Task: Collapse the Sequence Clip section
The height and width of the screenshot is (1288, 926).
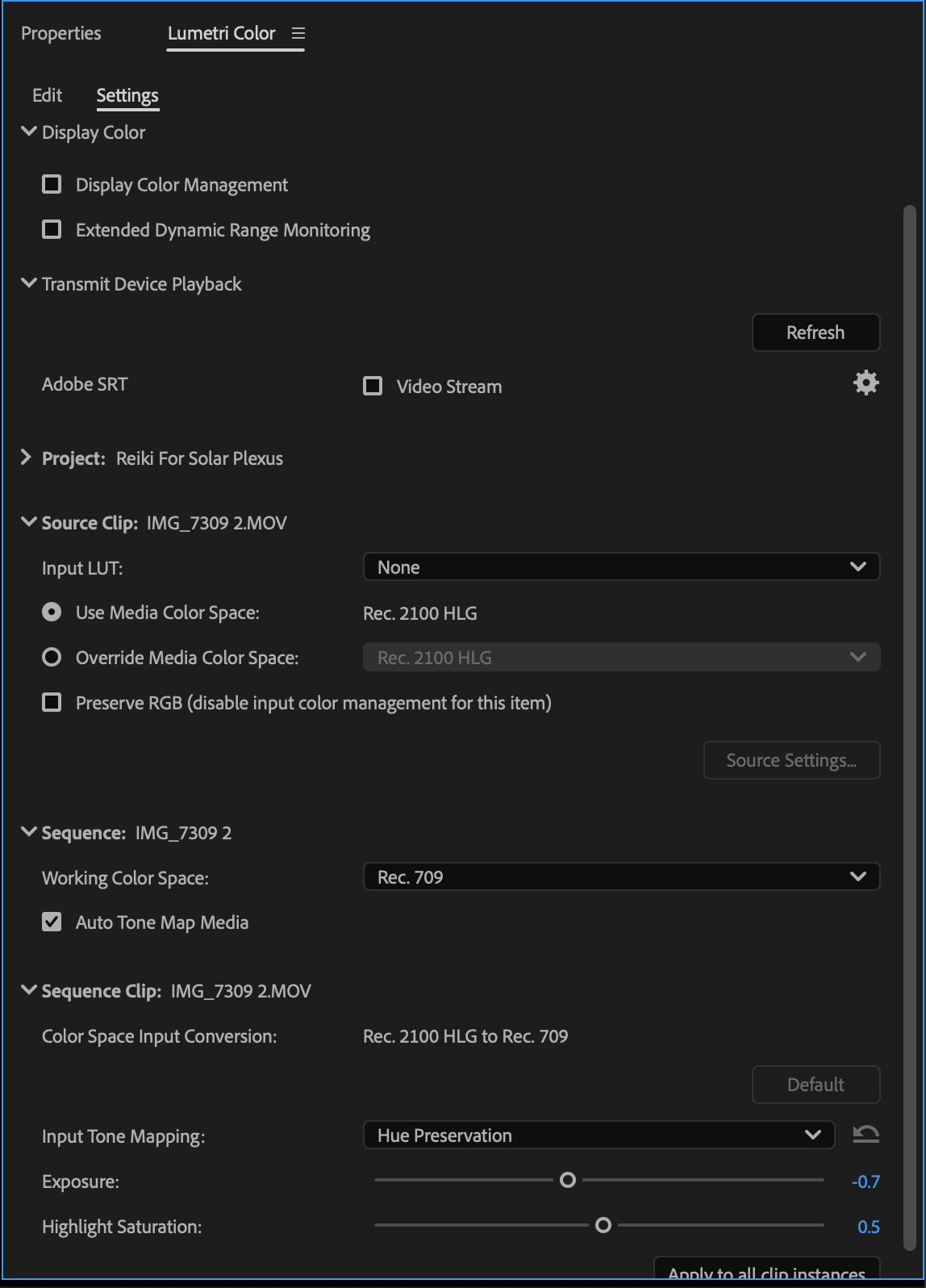Action: click(x=29, y=990)
